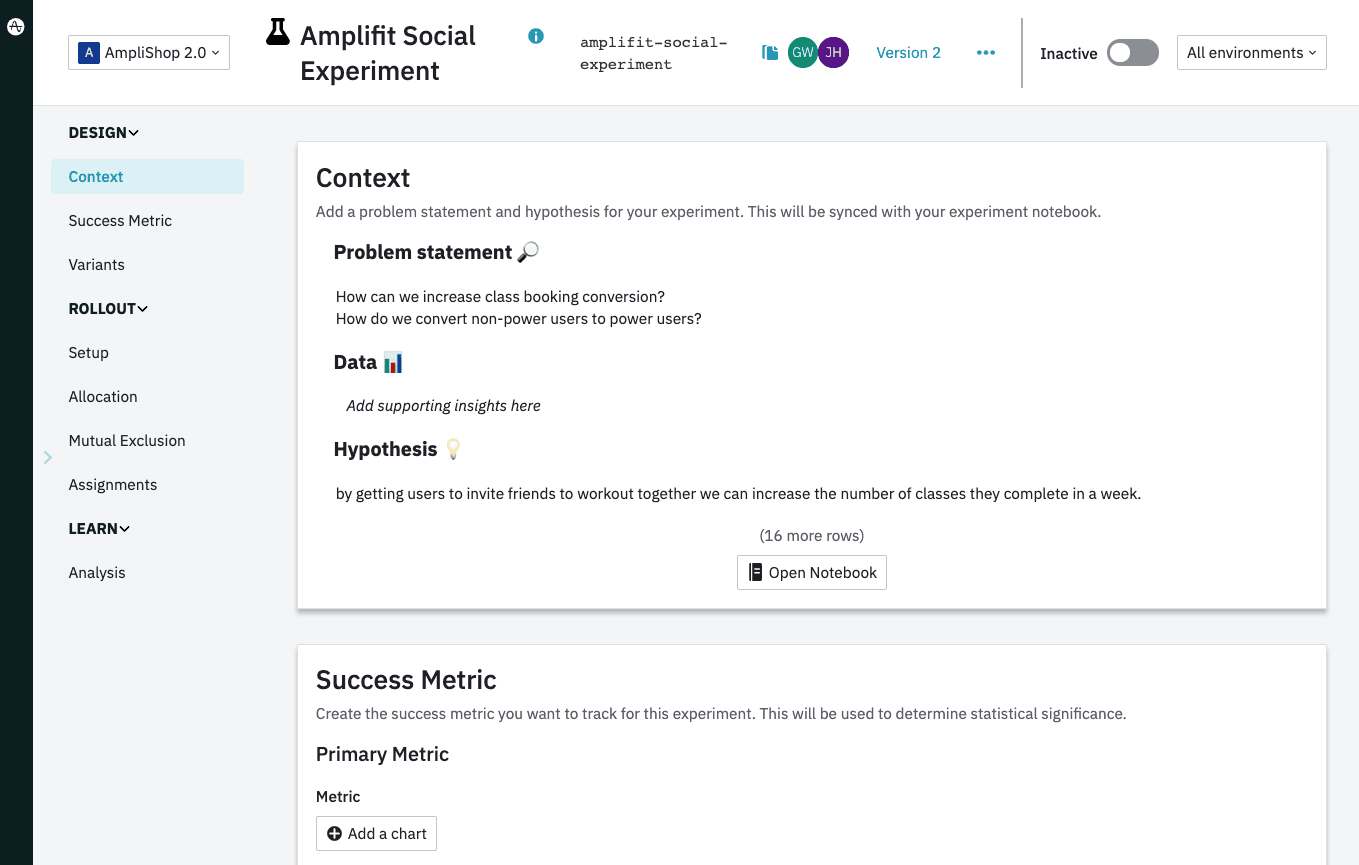Viewport: 1359px width, 865px height.
Task: Open the AmpliShop 2.0 project dropdown
Action: click(x=148, y=52)
